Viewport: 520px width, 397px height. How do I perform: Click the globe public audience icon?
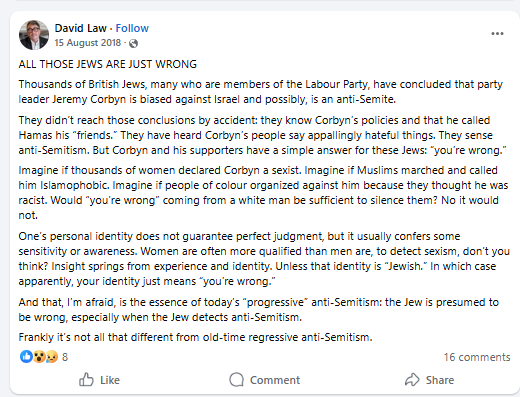click(133, 43)
